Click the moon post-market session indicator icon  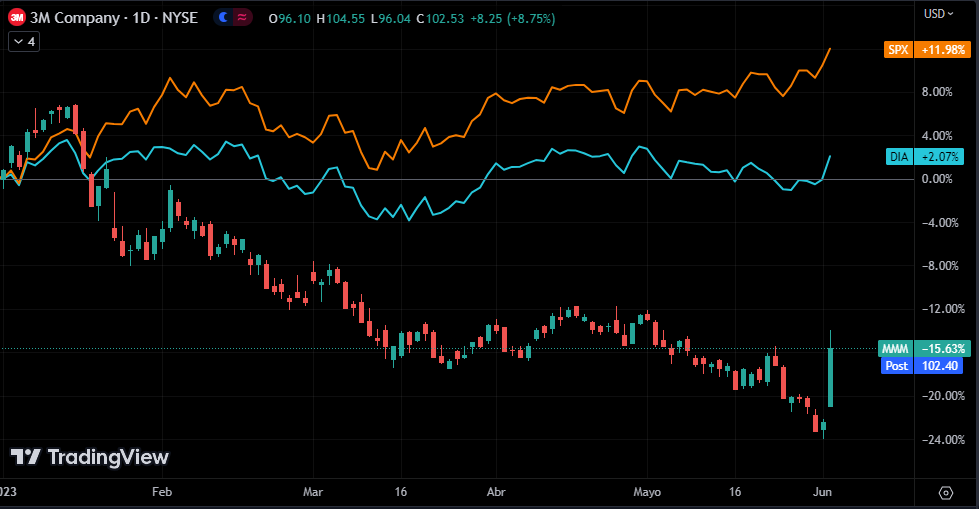coord(223,17)
